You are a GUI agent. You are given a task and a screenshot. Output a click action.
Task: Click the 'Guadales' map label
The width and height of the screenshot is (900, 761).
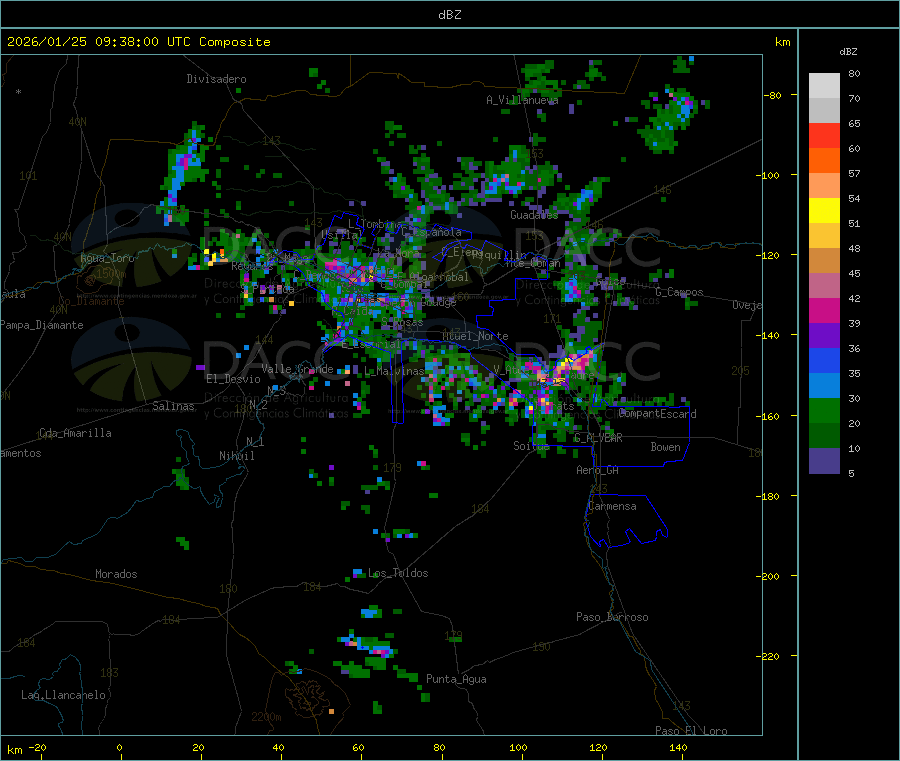pyautogui.click(x=534, y=215)
